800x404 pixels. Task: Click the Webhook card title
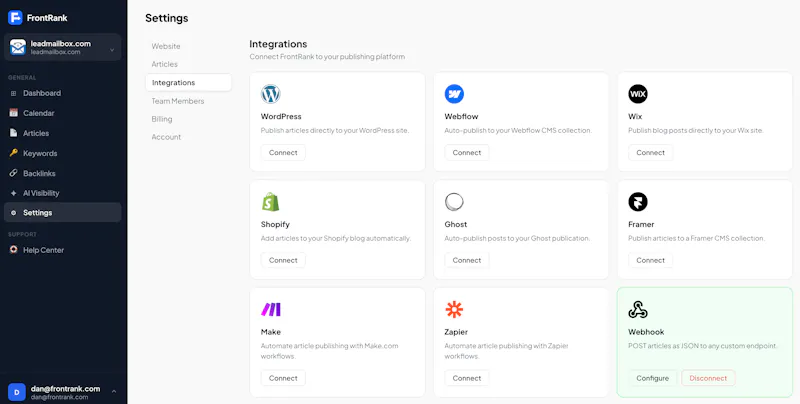tap(646, 332)
